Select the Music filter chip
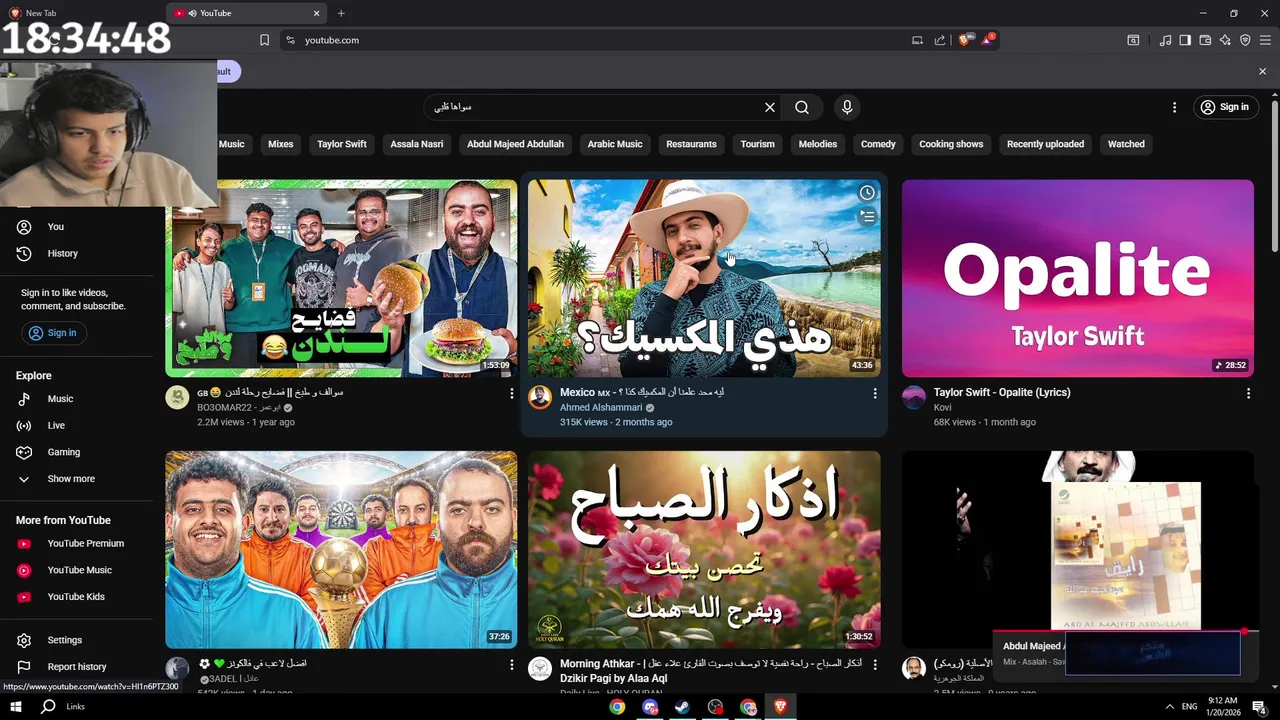The image size is (1280, 720). (x=232, y=144)
